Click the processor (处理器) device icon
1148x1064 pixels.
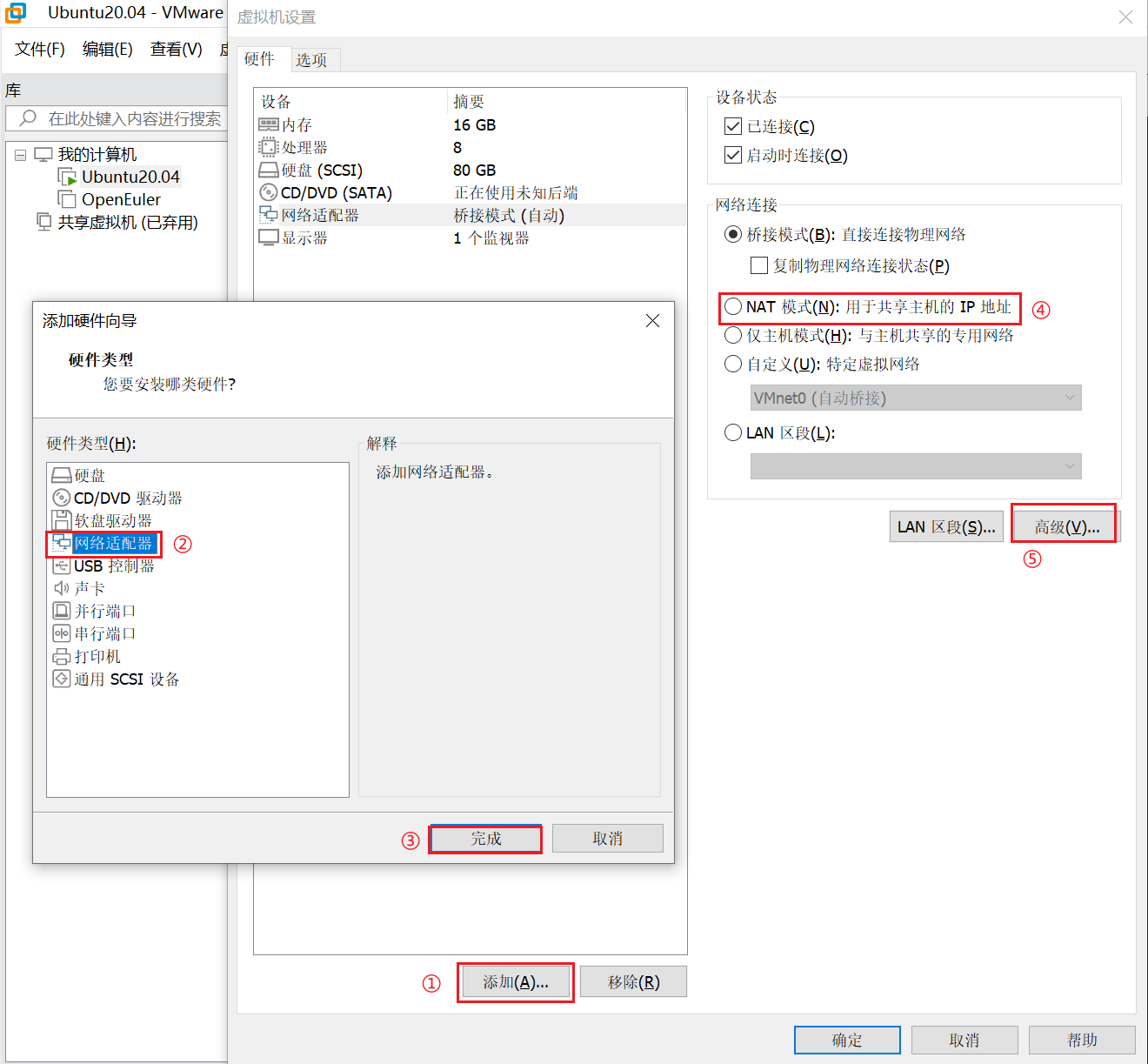269,147
